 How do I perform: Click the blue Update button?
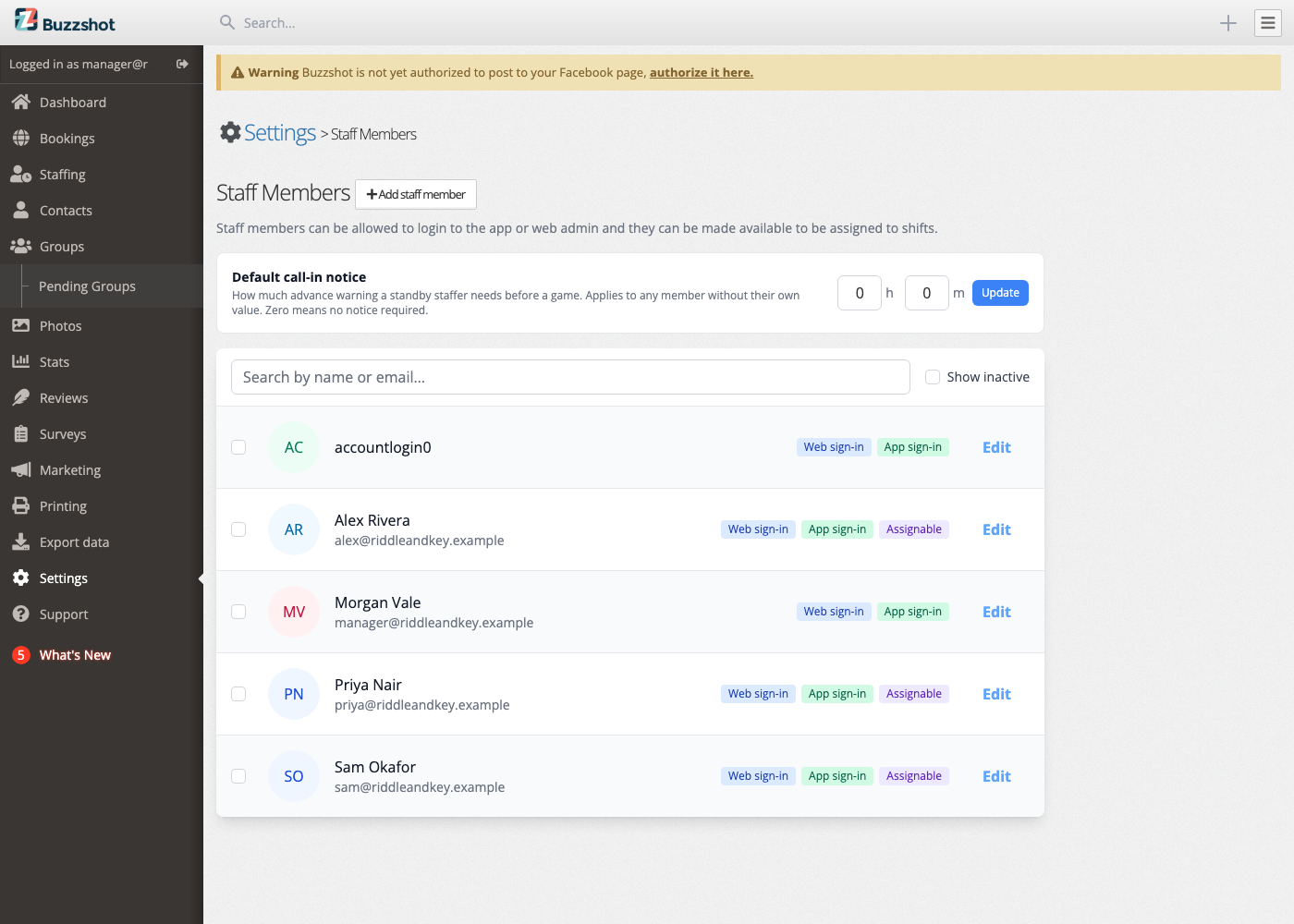tap(1000, 293)
